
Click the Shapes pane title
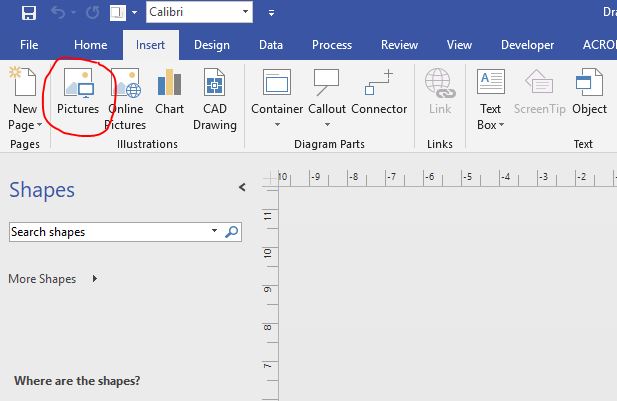tap(42, 190)
